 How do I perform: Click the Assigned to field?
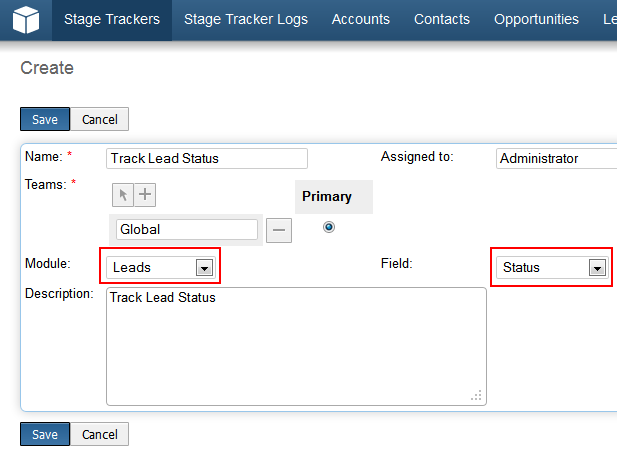[555, 158]
